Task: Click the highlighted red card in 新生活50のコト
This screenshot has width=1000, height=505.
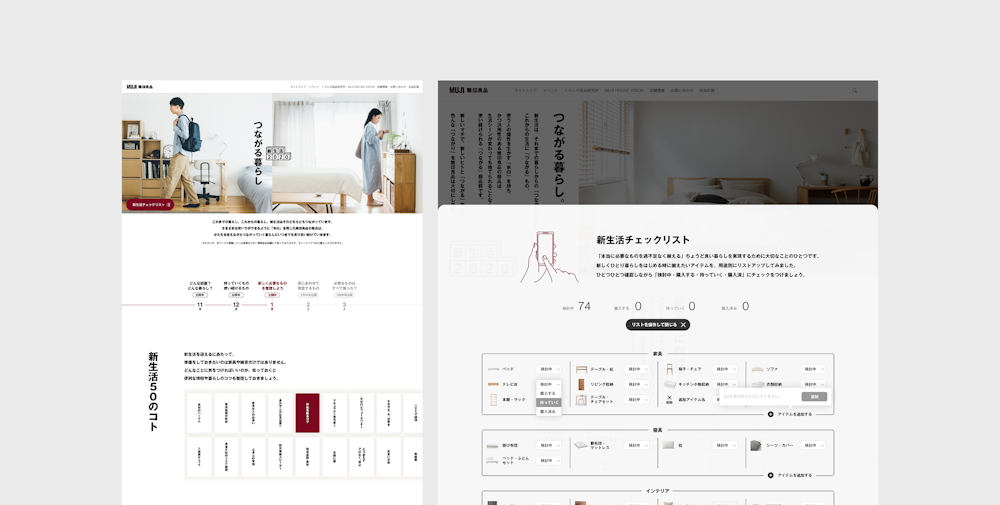Action: click(307, 413)
